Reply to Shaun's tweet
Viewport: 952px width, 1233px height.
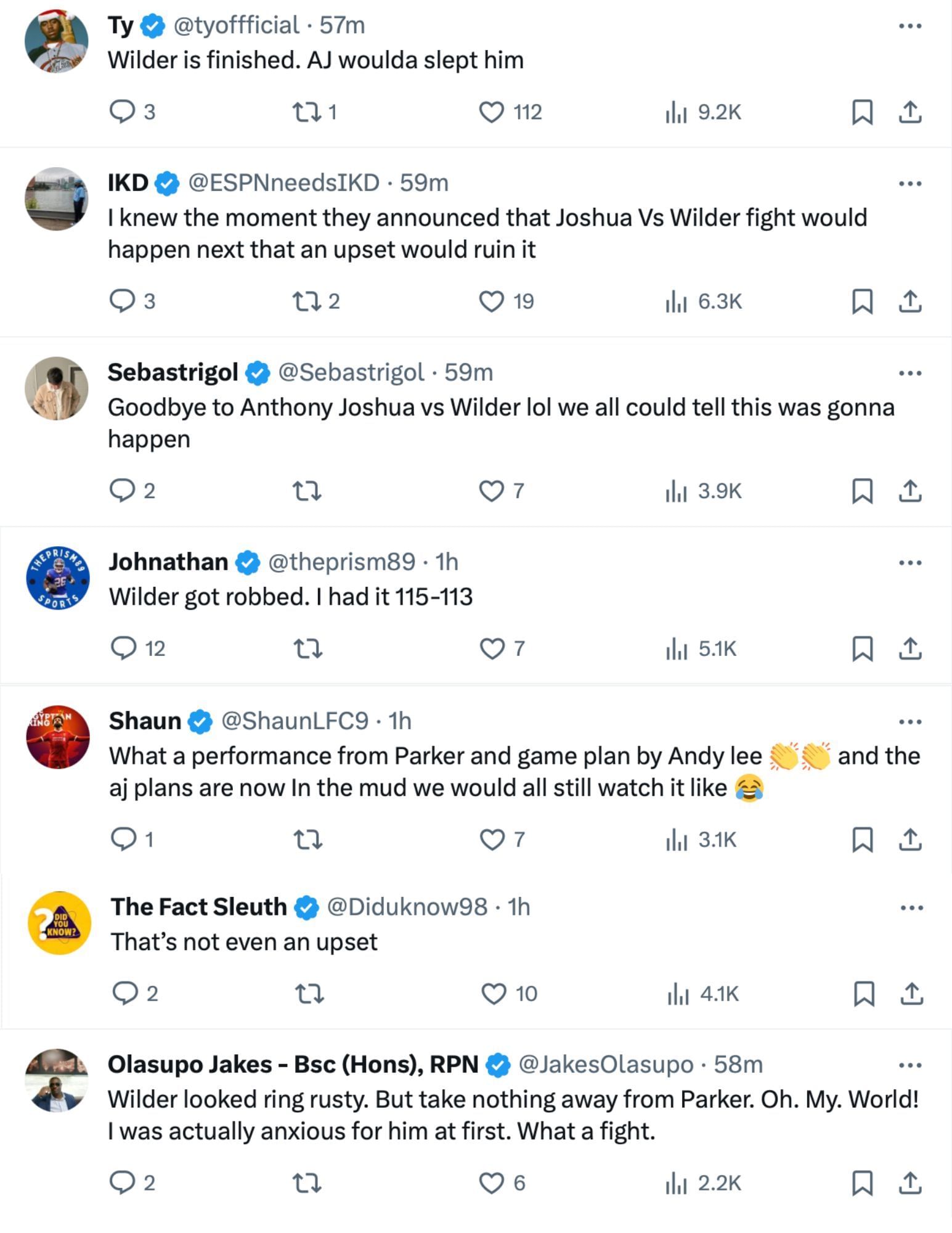tap(123, 839)
